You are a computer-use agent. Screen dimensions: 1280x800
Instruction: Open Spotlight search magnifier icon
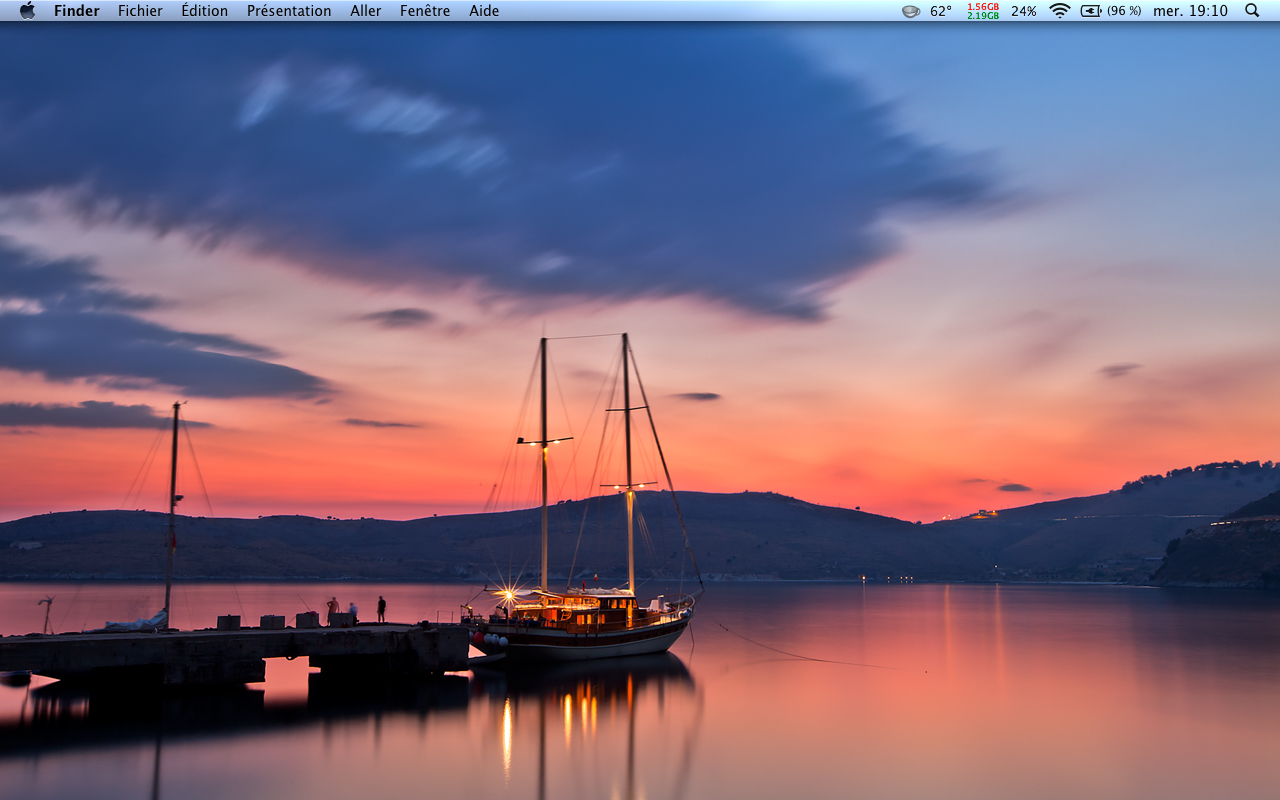(x=1252, y=10)
